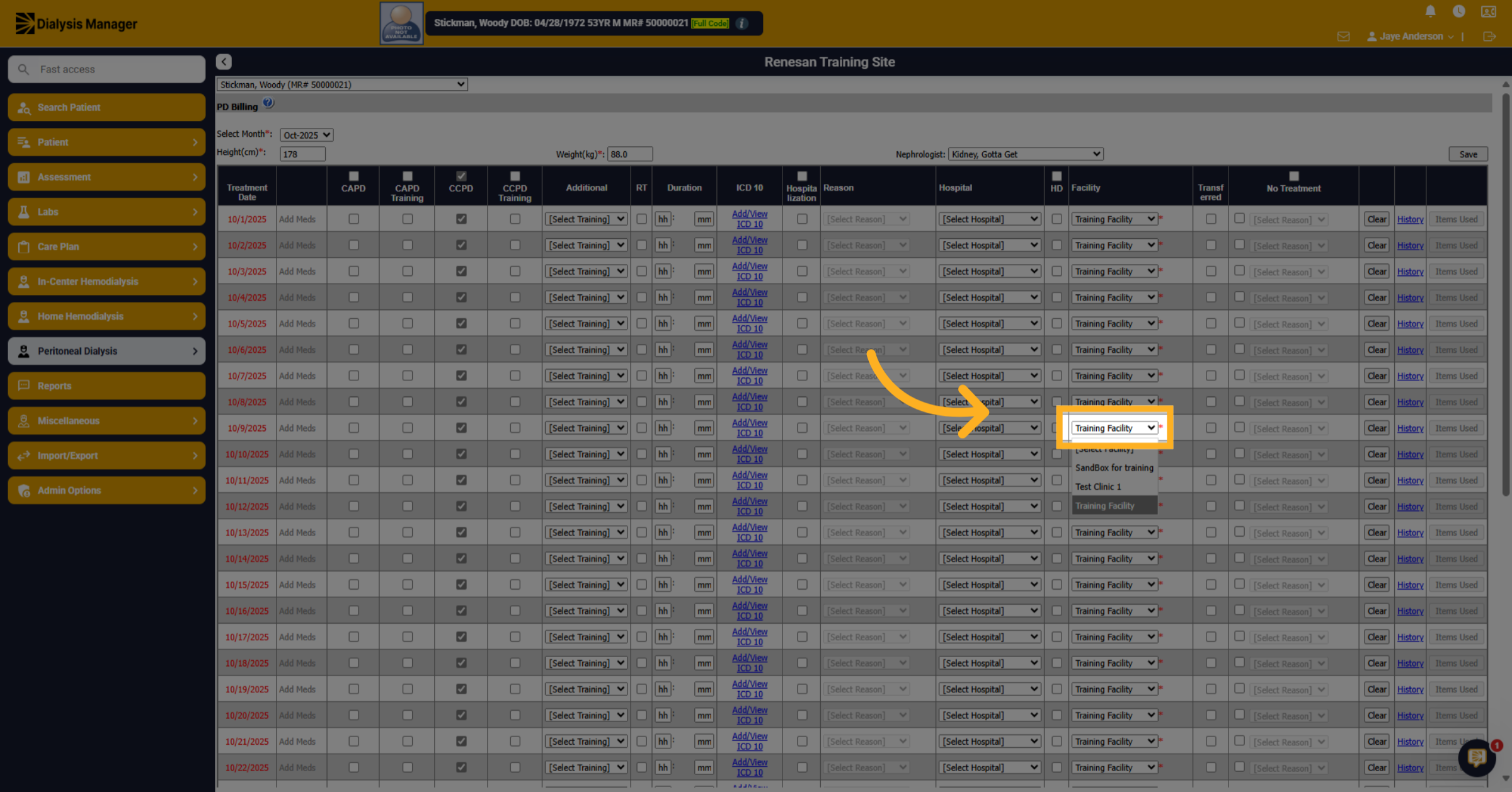Click the Save button

point(1468,154)
